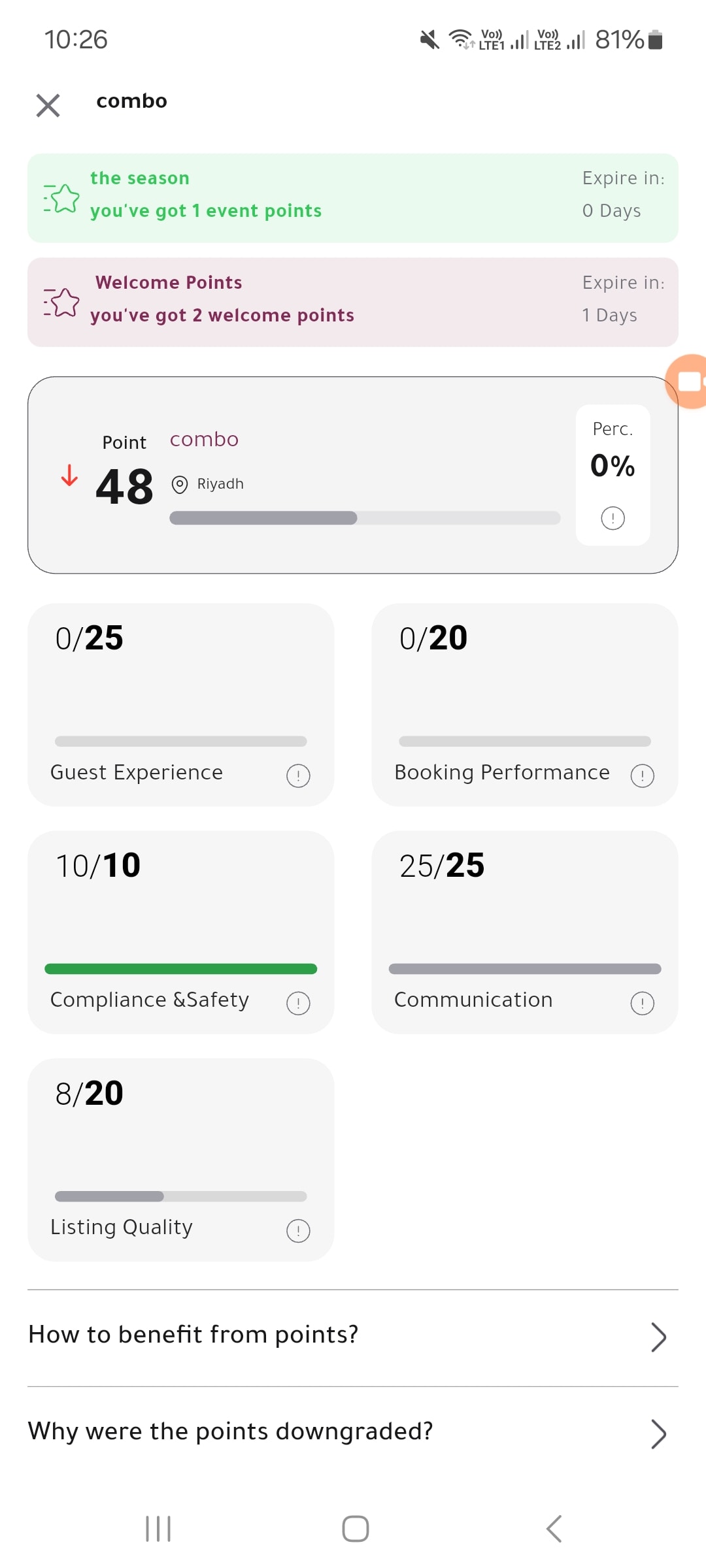Open the Welcome Points banner
Image resolution: width=706 pixels, height=1568 pixels.
pyautogui.click(x=353, y=302)
